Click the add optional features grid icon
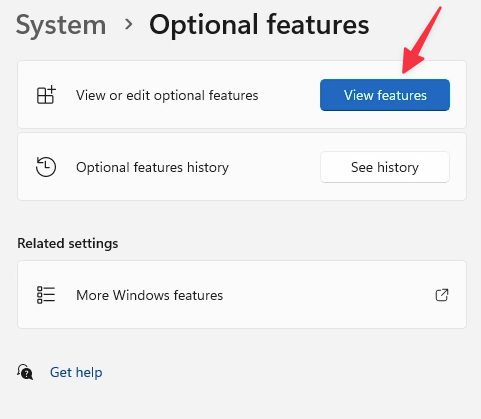 click(x=46, y=95)
